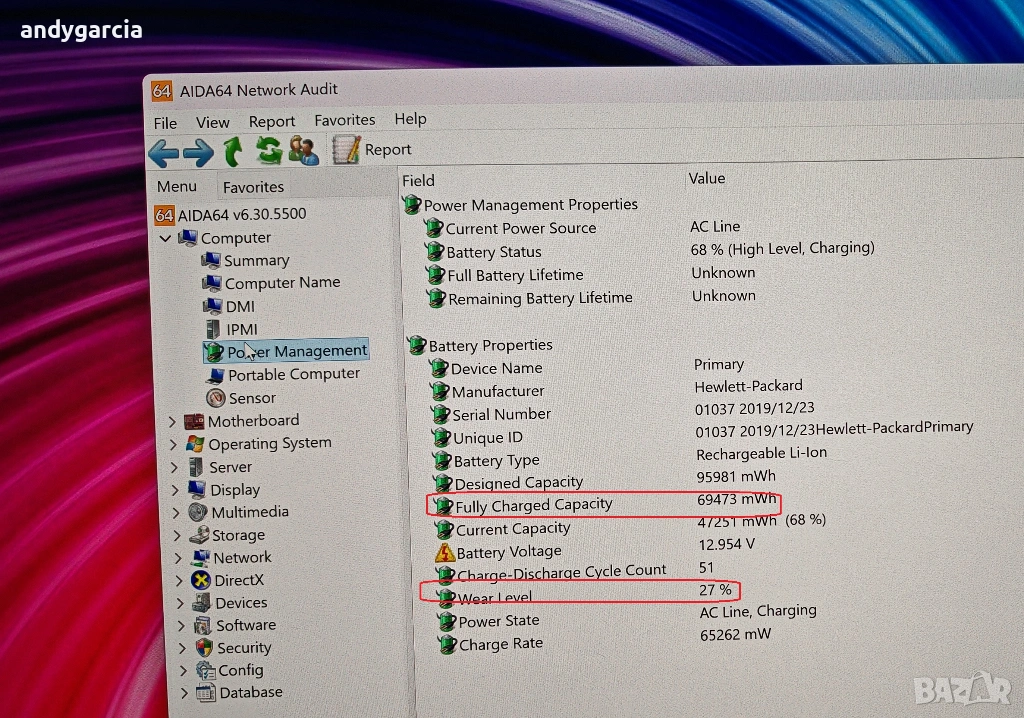Select the Summary tree item
1024x718 pixels.
tap(256, 261)
